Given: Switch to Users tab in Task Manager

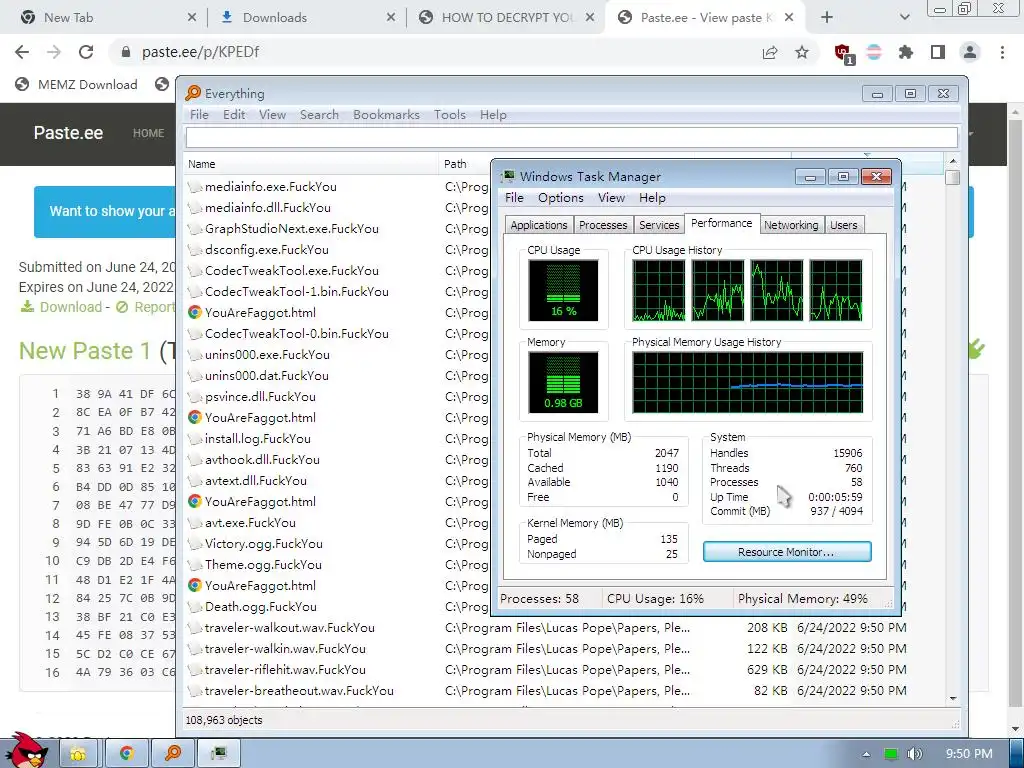Looking at the screenshot, I should (844, 225).
